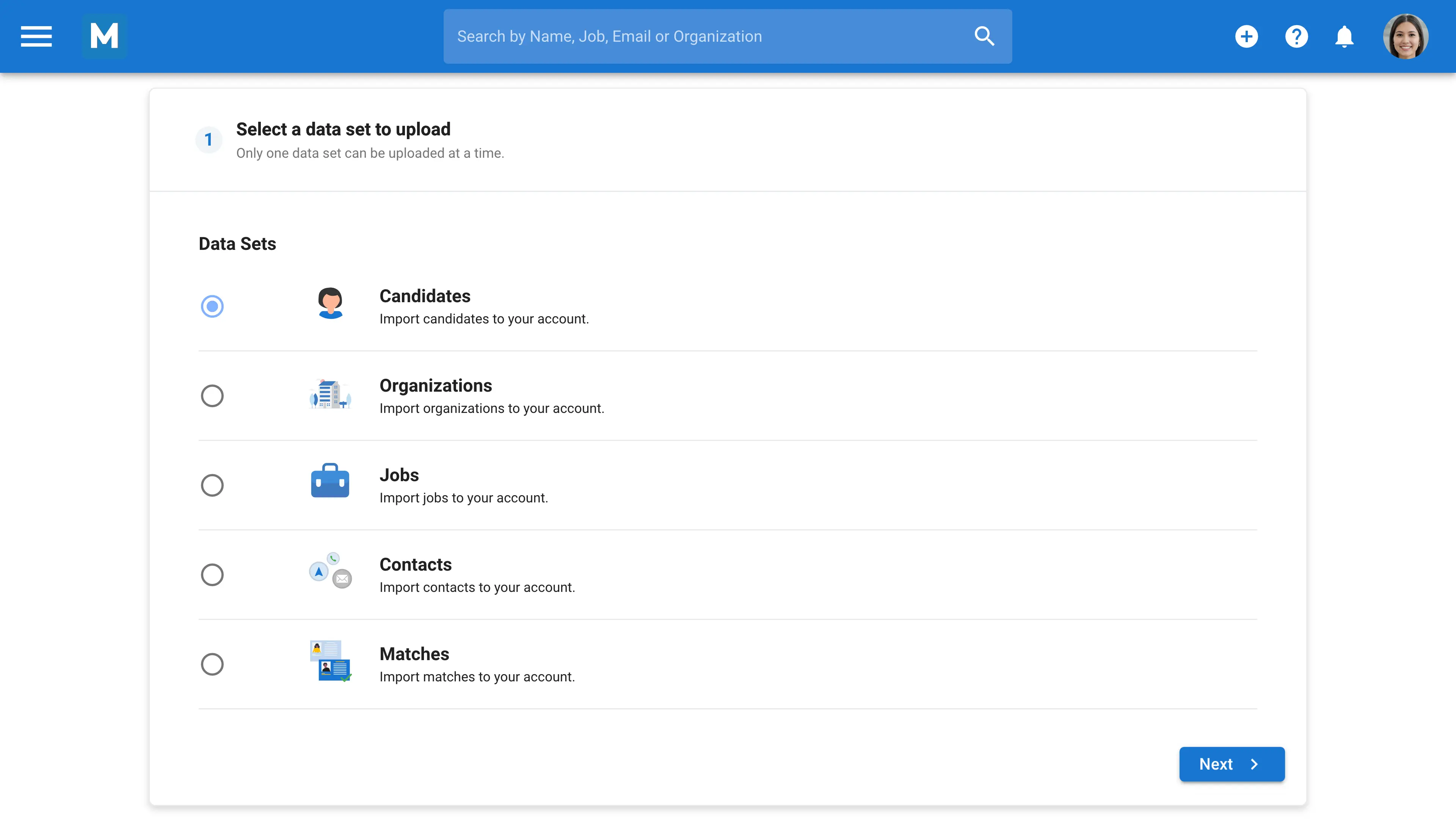Viewport: 1456px width, 819px height.
Task: Click the Matches resume cards icon
Action: click(x=330, y=661)
